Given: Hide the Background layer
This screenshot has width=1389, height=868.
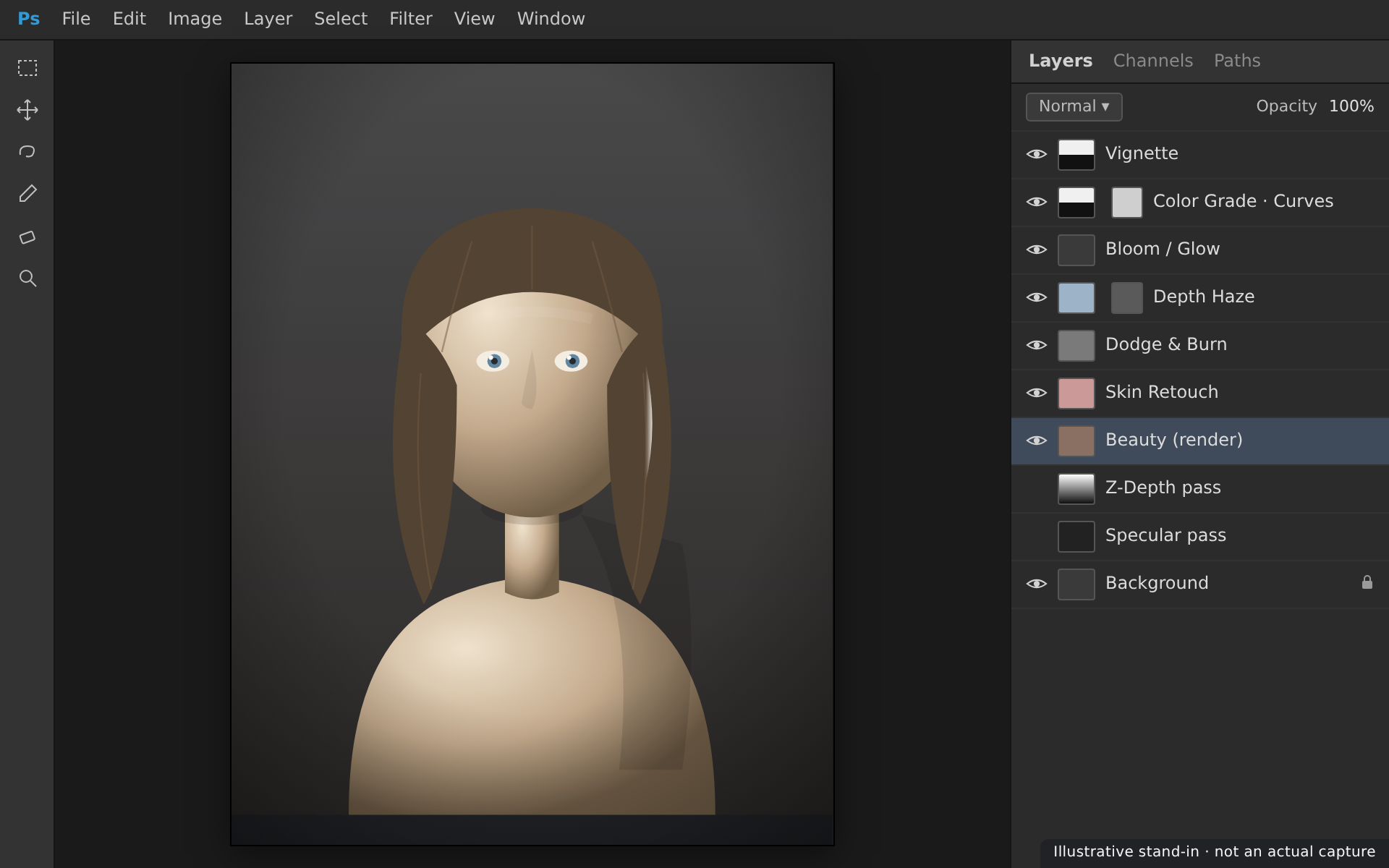Looking at the screenshot, I should click(x=1037, y=584).
